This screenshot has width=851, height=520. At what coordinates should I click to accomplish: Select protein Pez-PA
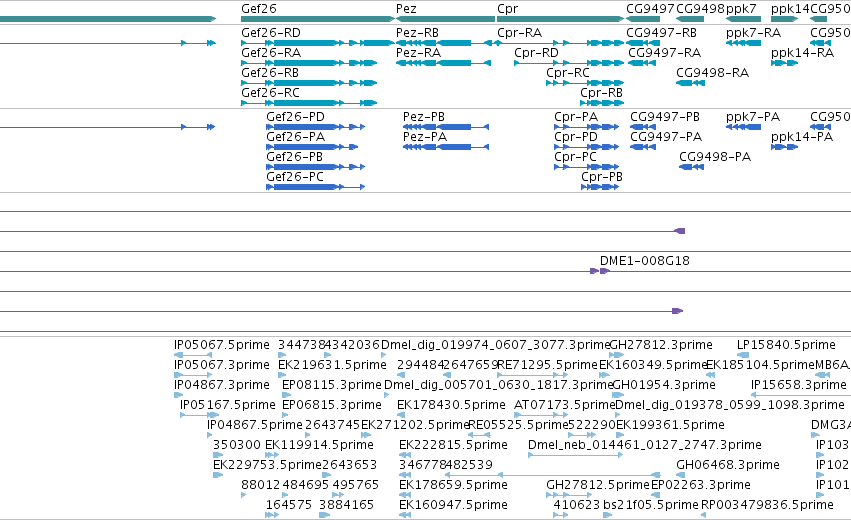[425, 137]
